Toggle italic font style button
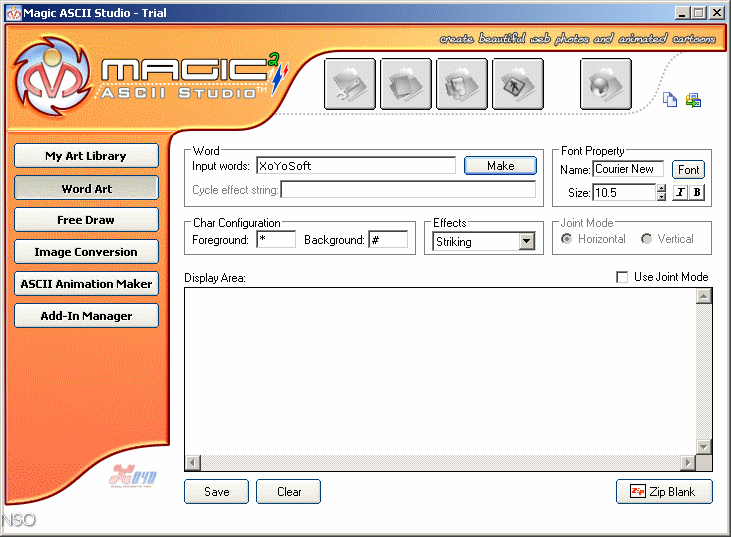This screenshot has height=537, width=731. [680, 192]
